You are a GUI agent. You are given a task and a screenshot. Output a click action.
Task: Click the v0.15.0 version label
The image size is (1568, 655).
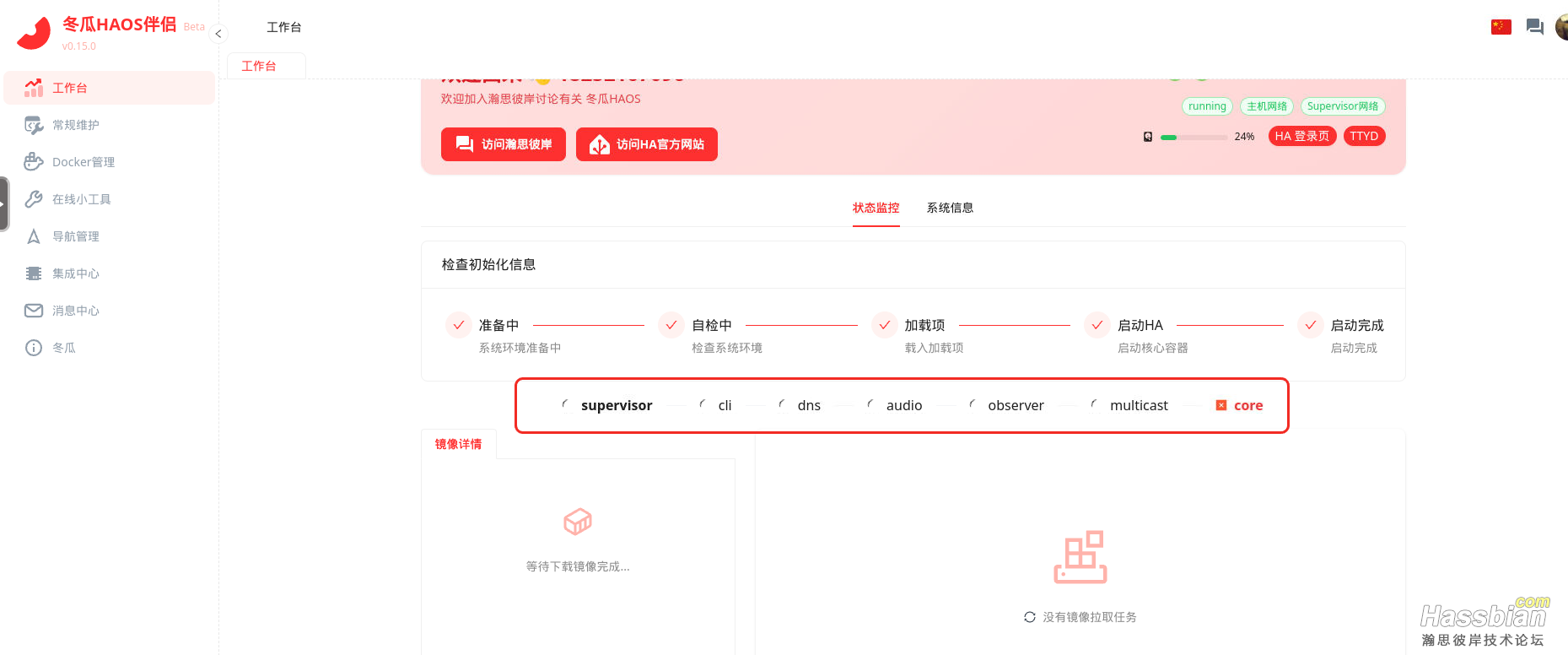(x=78, y=46)
